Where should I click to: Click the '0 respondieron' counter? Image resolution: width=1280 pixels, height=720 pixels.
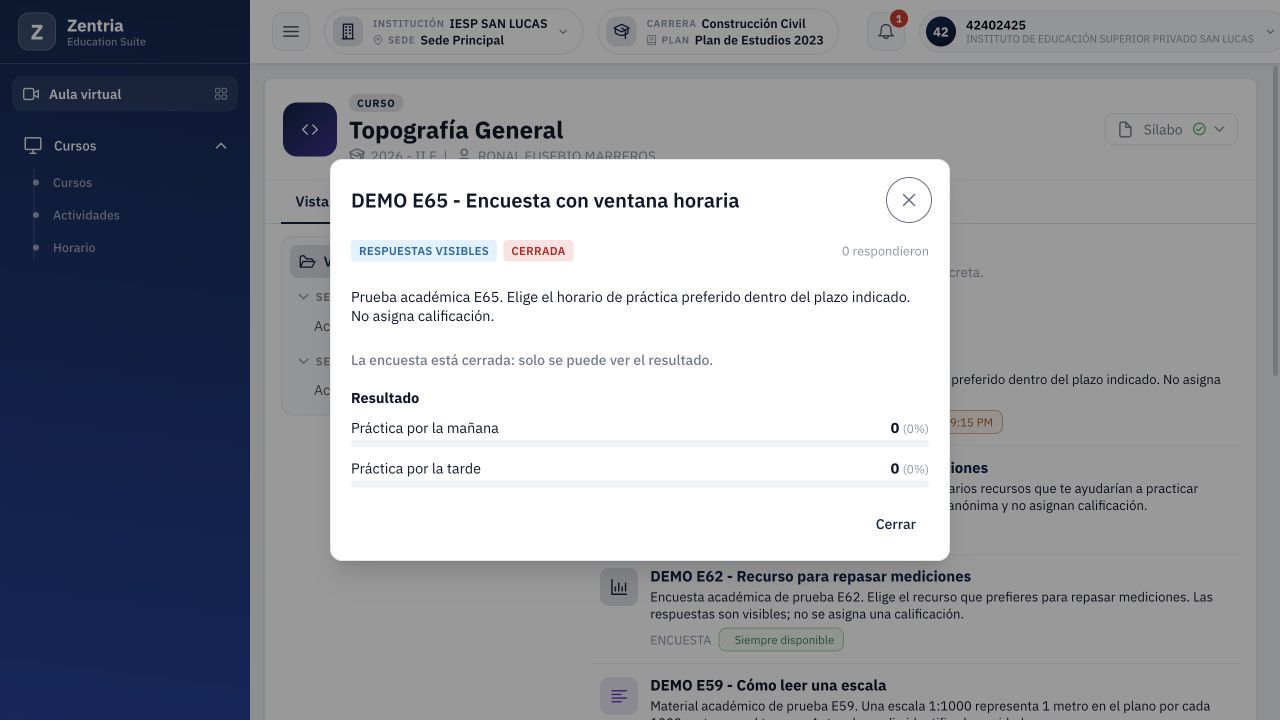tap(885, 251)
